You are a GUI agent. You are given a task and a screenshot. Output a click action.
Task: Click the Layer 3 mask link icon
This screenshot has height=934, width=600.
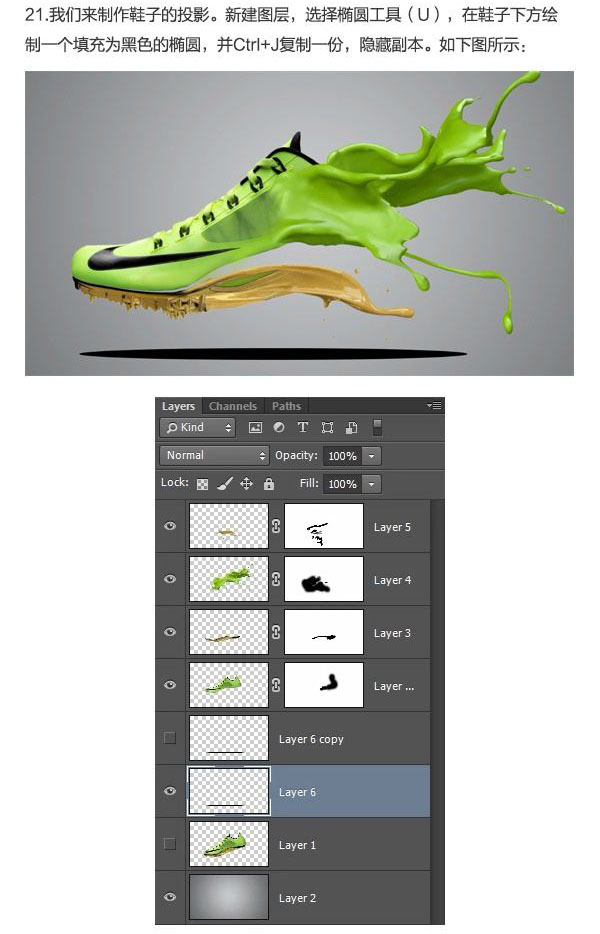pos(276,632)
